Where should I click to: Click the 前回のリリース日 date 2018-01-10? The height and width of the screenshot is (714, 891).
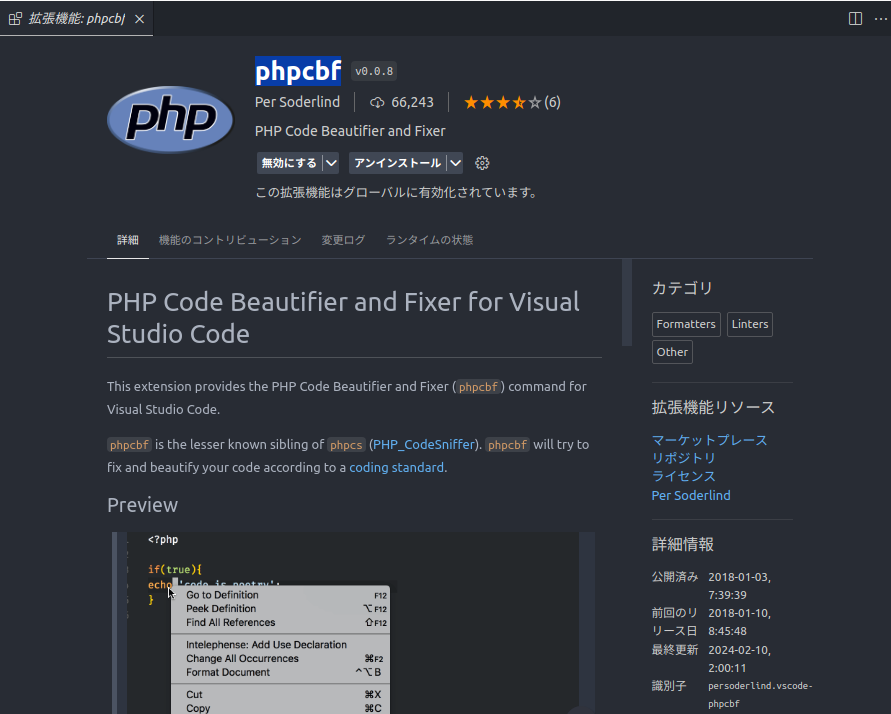point(739,622)
